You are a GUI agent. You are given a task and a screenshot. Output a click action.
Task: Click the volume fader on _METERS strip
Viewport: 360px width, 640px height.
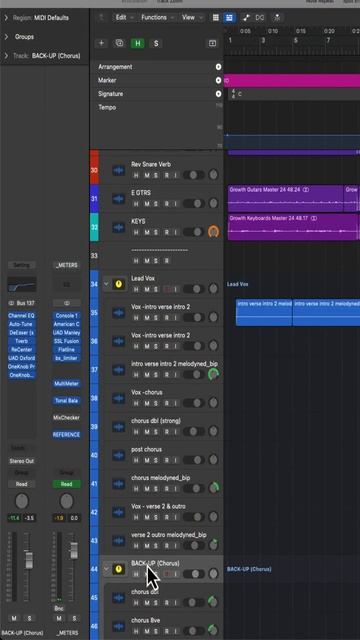[74, 551]
